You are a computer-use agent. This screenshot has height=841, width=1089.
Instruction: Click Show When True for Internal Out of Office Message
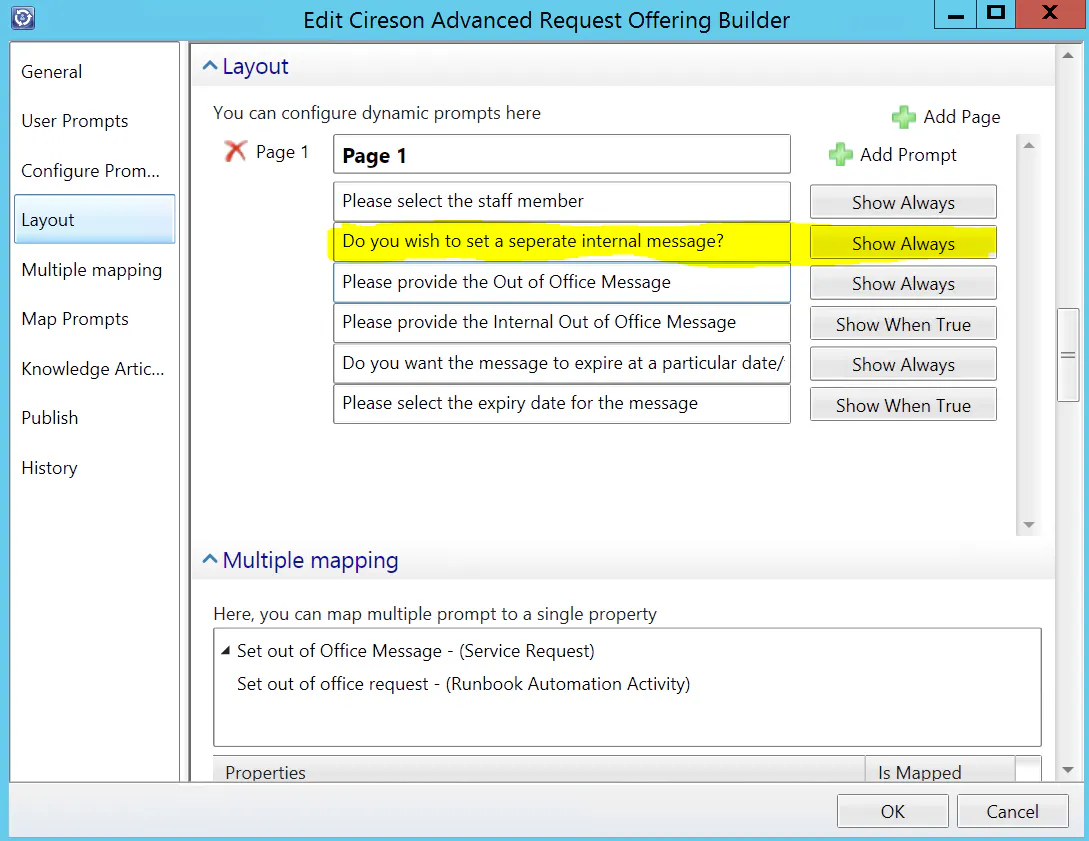click(903, 324)
